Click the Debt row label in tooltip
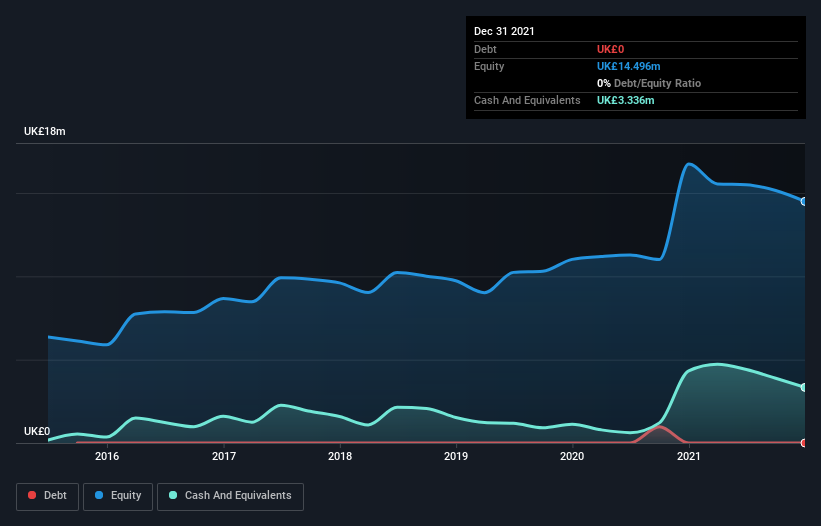Viewport: 821px width, 526px height. tap(485, 49)
